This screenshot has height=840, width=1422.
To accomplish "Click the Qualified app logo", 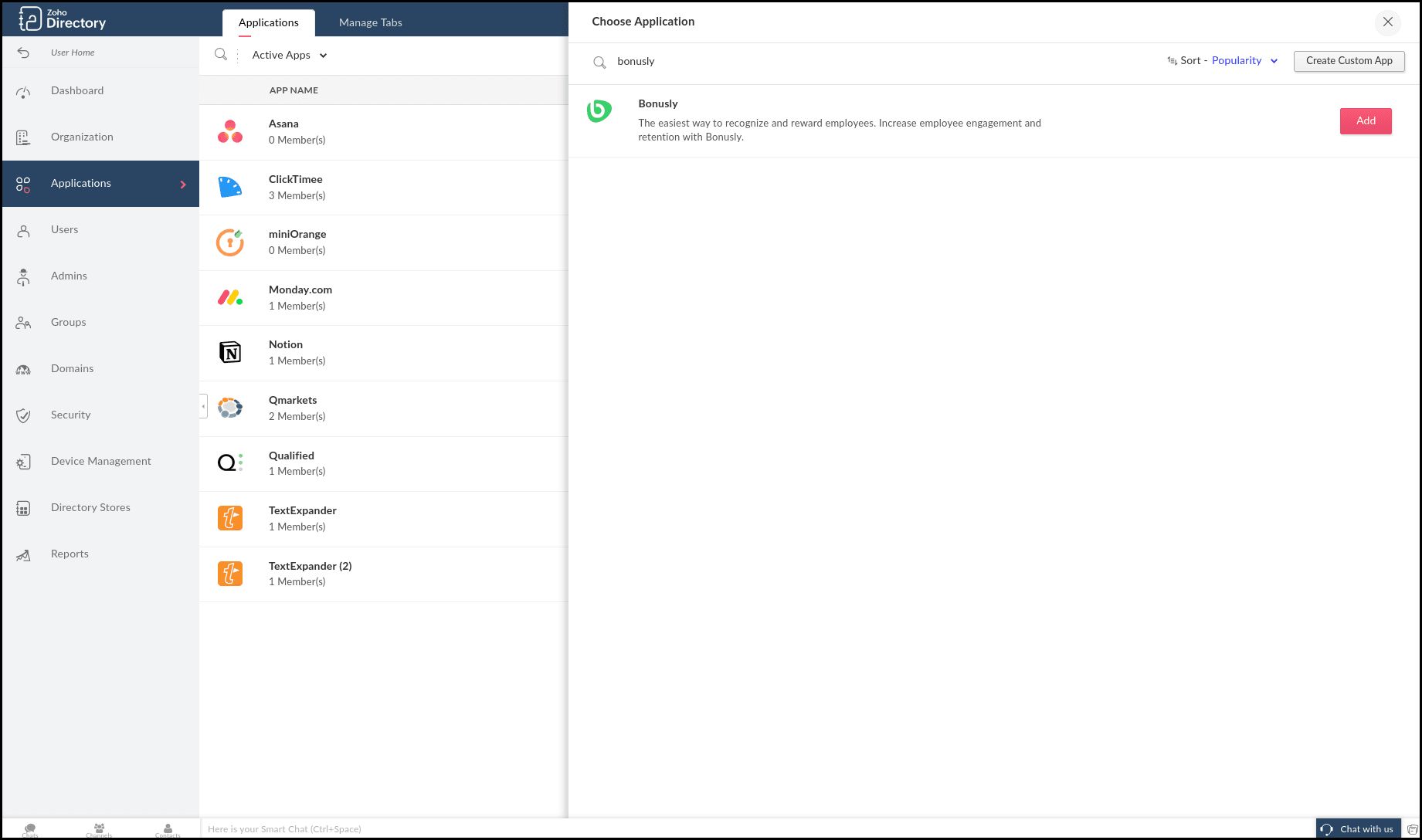I will click(230, 463).
